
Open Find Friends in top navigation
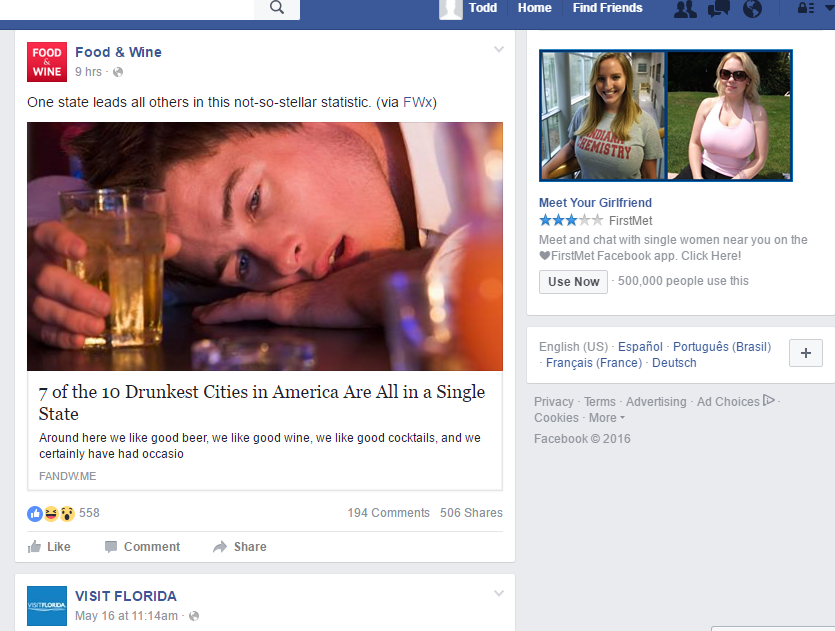tap(607, 8)
